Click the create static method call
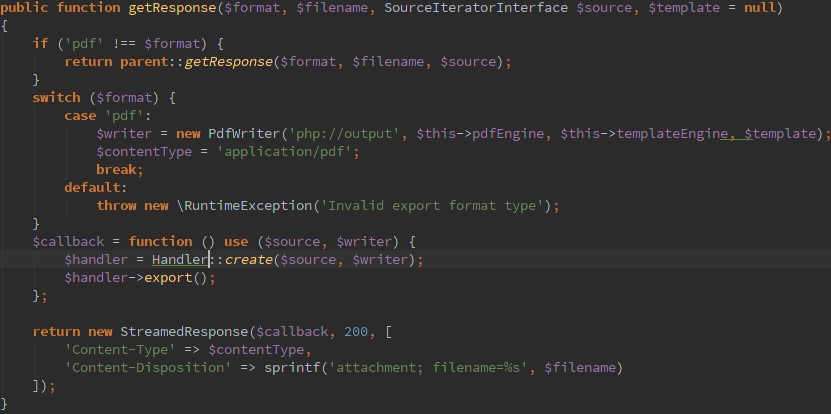This screenshot has height=414, width=831. (249, 260)
